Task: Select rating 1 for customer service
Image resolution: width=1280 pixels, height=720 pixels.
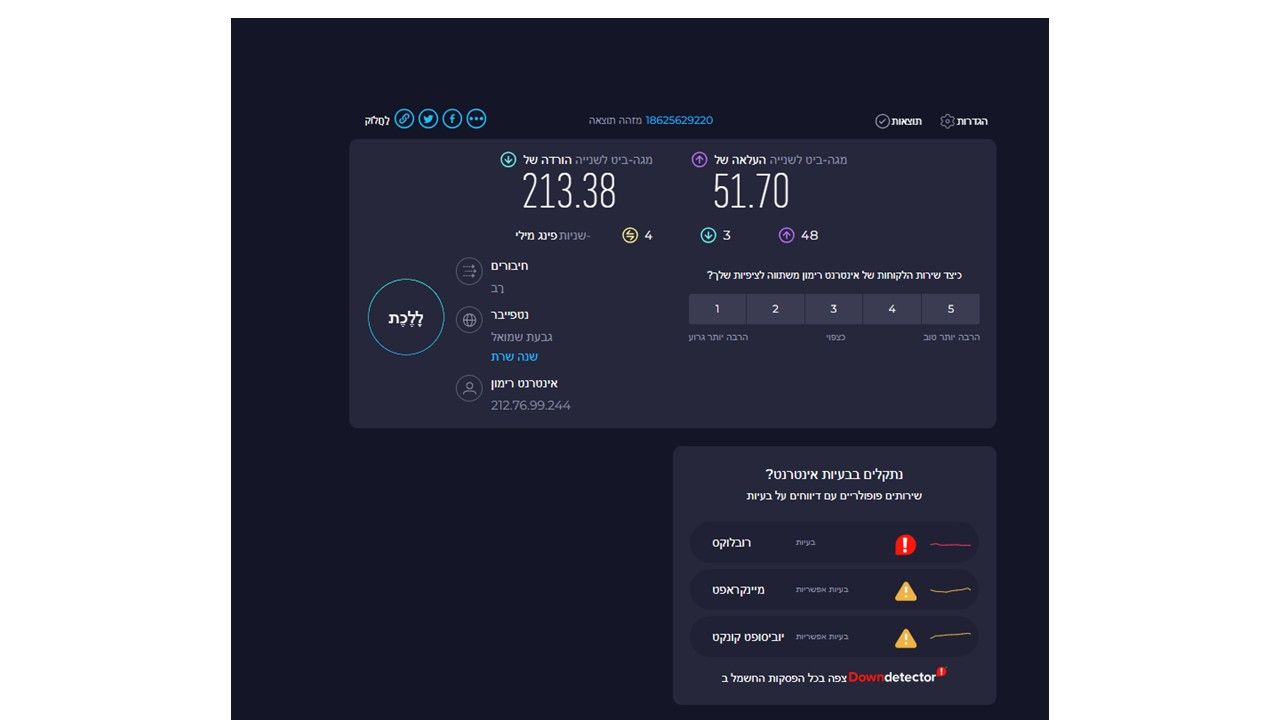Action: (x=717, y=309)
